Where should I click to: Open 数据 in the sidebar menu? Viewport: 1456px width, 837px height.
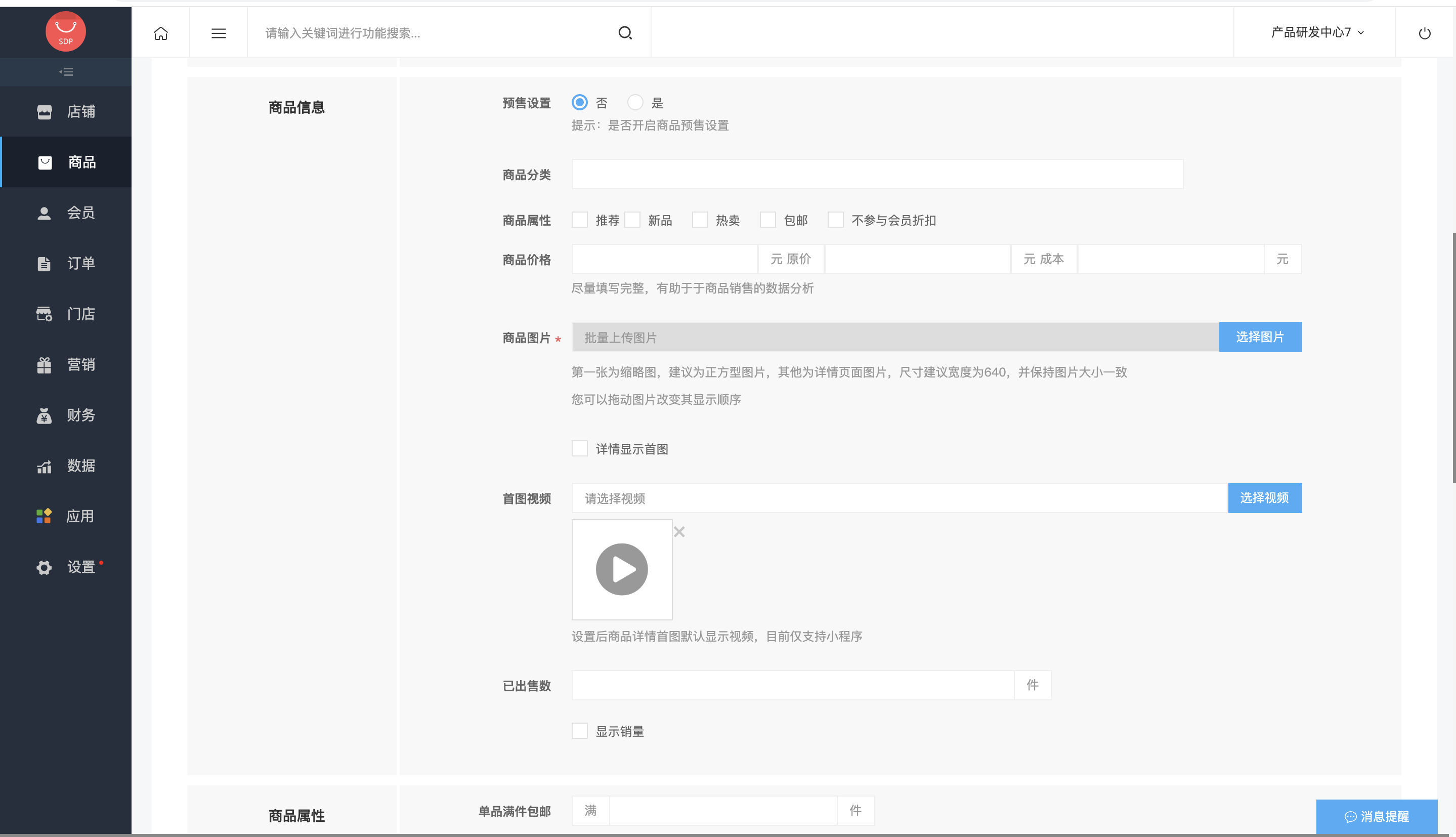(x=65, y=466)
